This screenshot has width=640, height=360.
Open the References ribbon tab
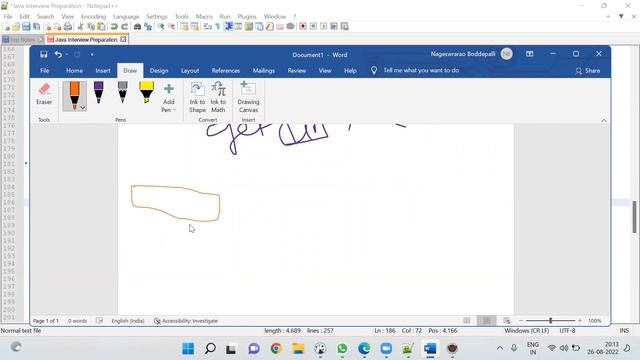pos(226,71)
